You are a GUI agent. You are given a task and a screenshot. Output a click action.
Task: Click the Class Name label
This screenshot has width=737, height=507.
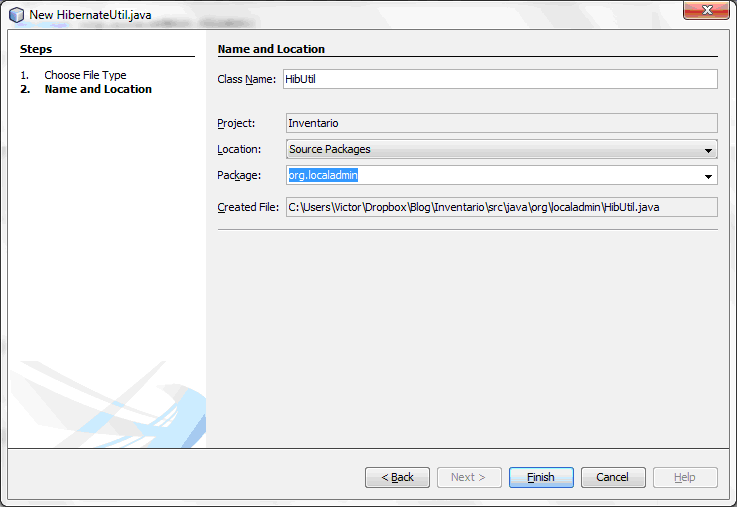tap(246, 79)
